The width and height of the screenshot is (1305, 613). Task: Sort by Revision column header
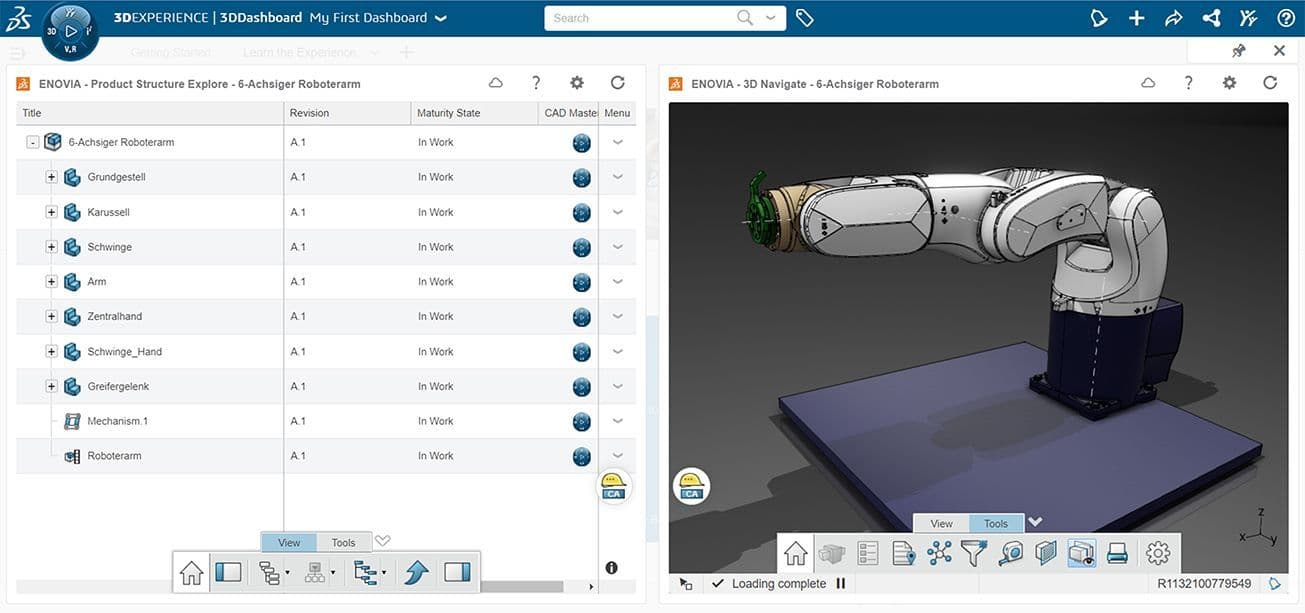click(x=348, y=113)
